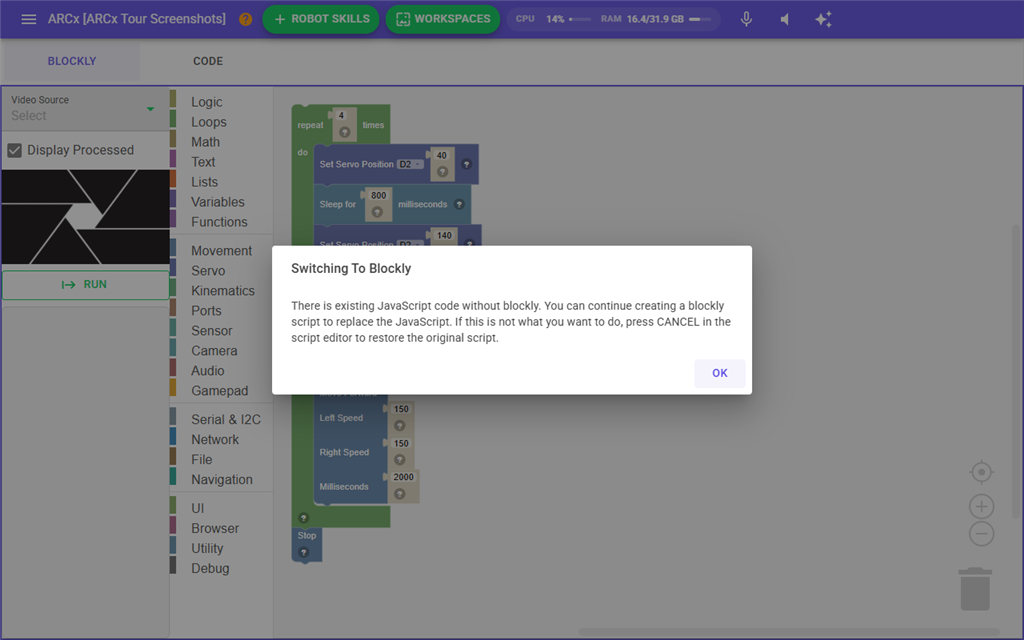Click the RUN button
Screen dimensions: 1024x640
[86, 285]
